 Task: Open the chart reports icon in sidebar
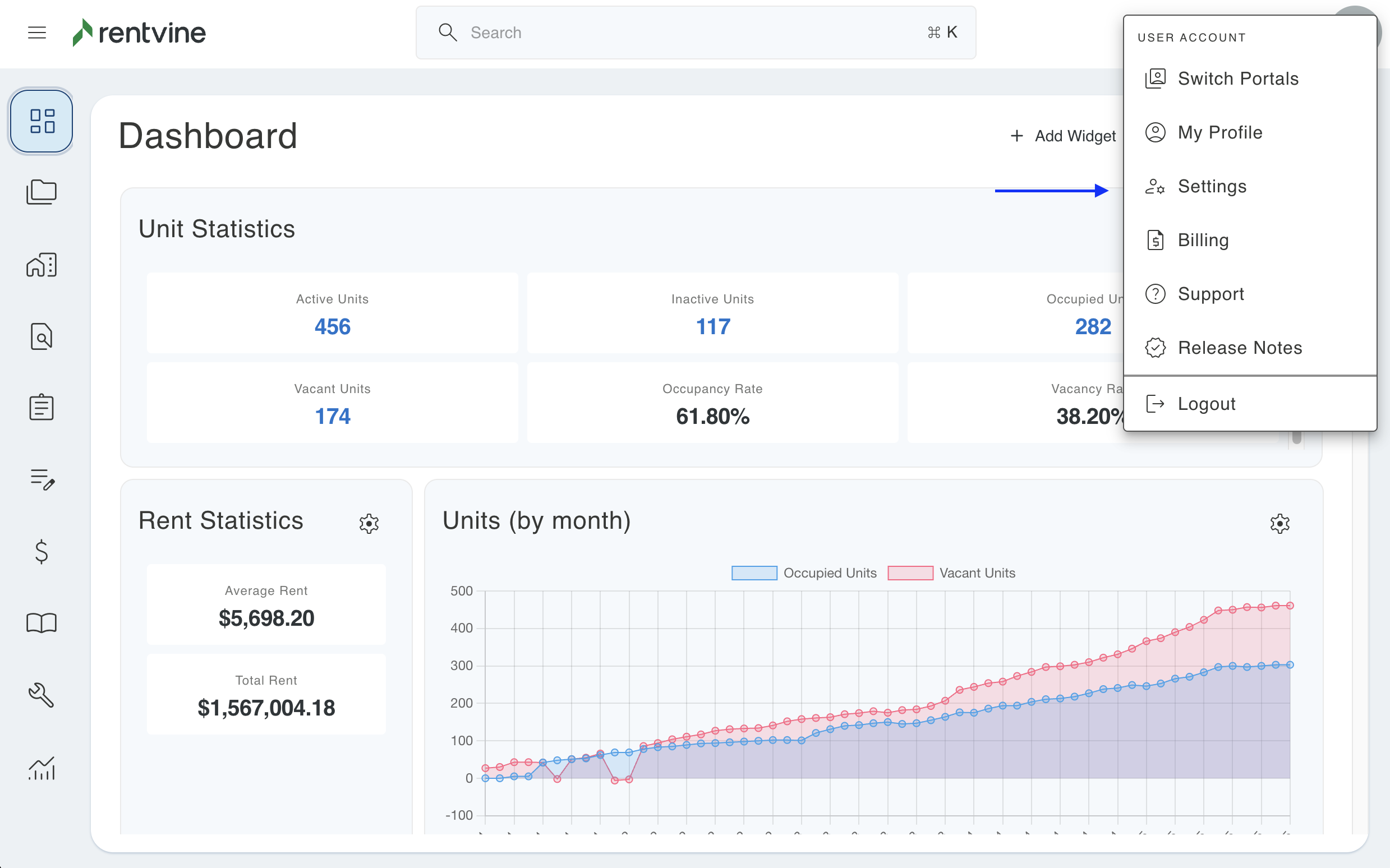[x=42, y=768]
